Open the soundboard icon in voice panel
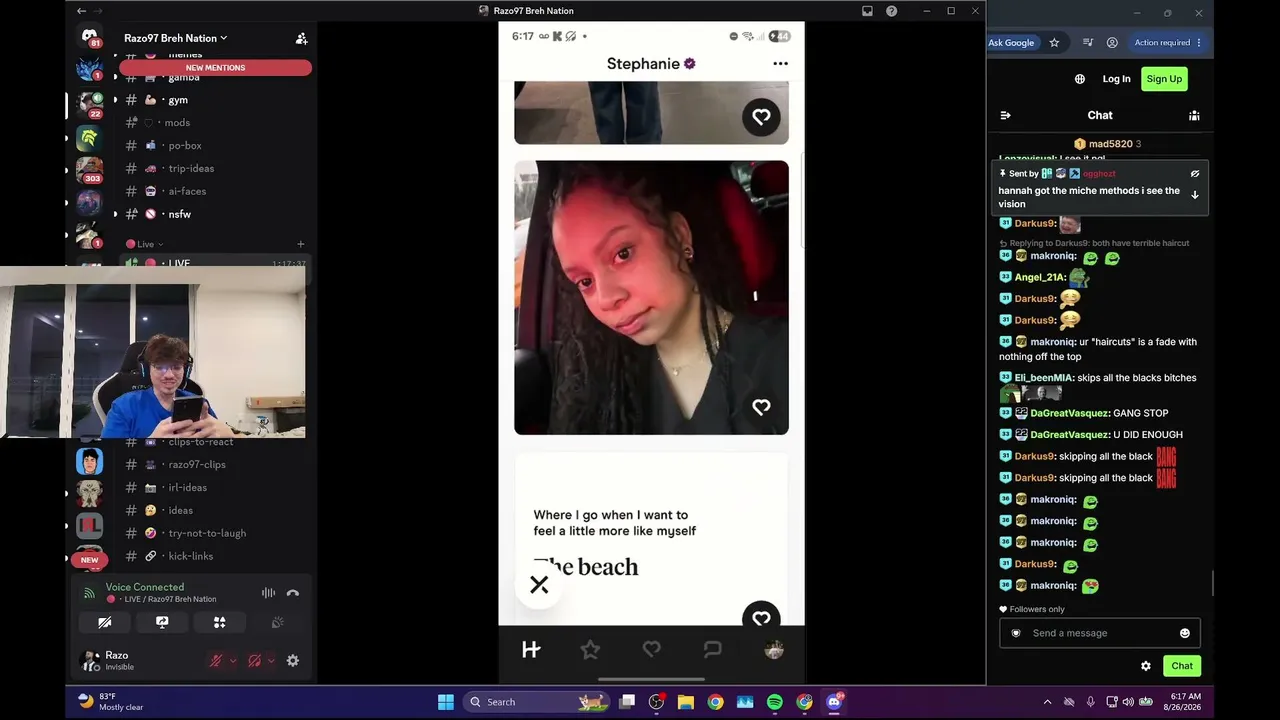Viewport: 1280px width, 720px height. (278, 623)
